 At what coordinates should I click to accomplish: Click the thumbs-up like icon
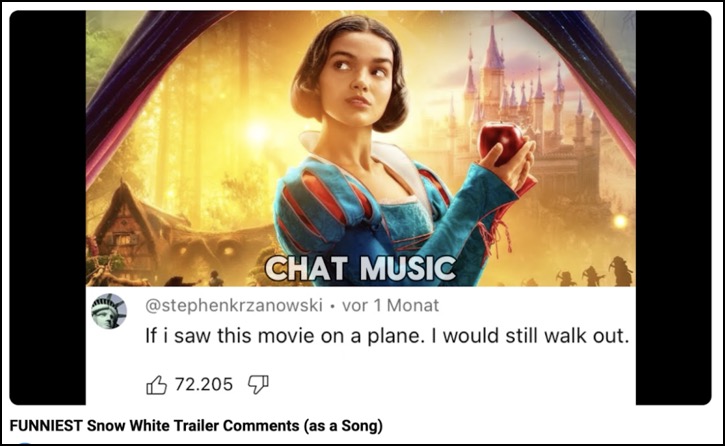156,385
